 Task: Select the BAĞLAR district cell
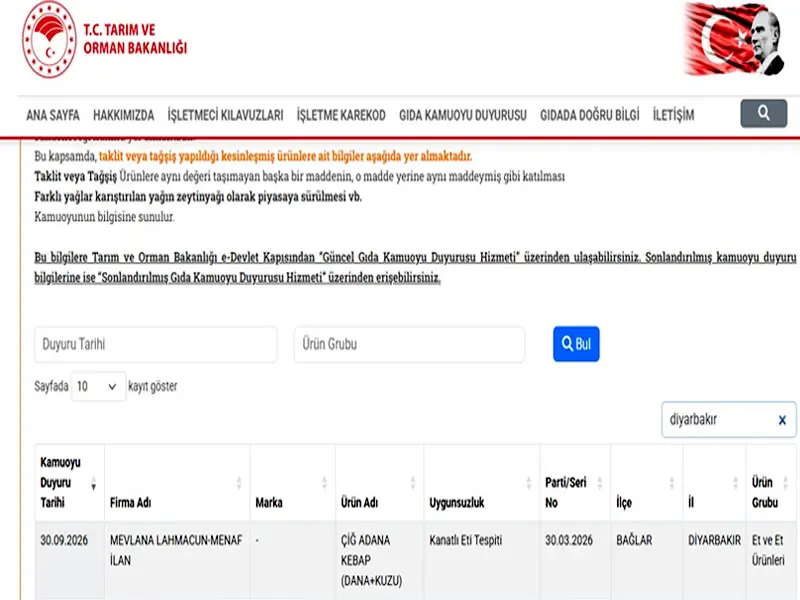646,560
